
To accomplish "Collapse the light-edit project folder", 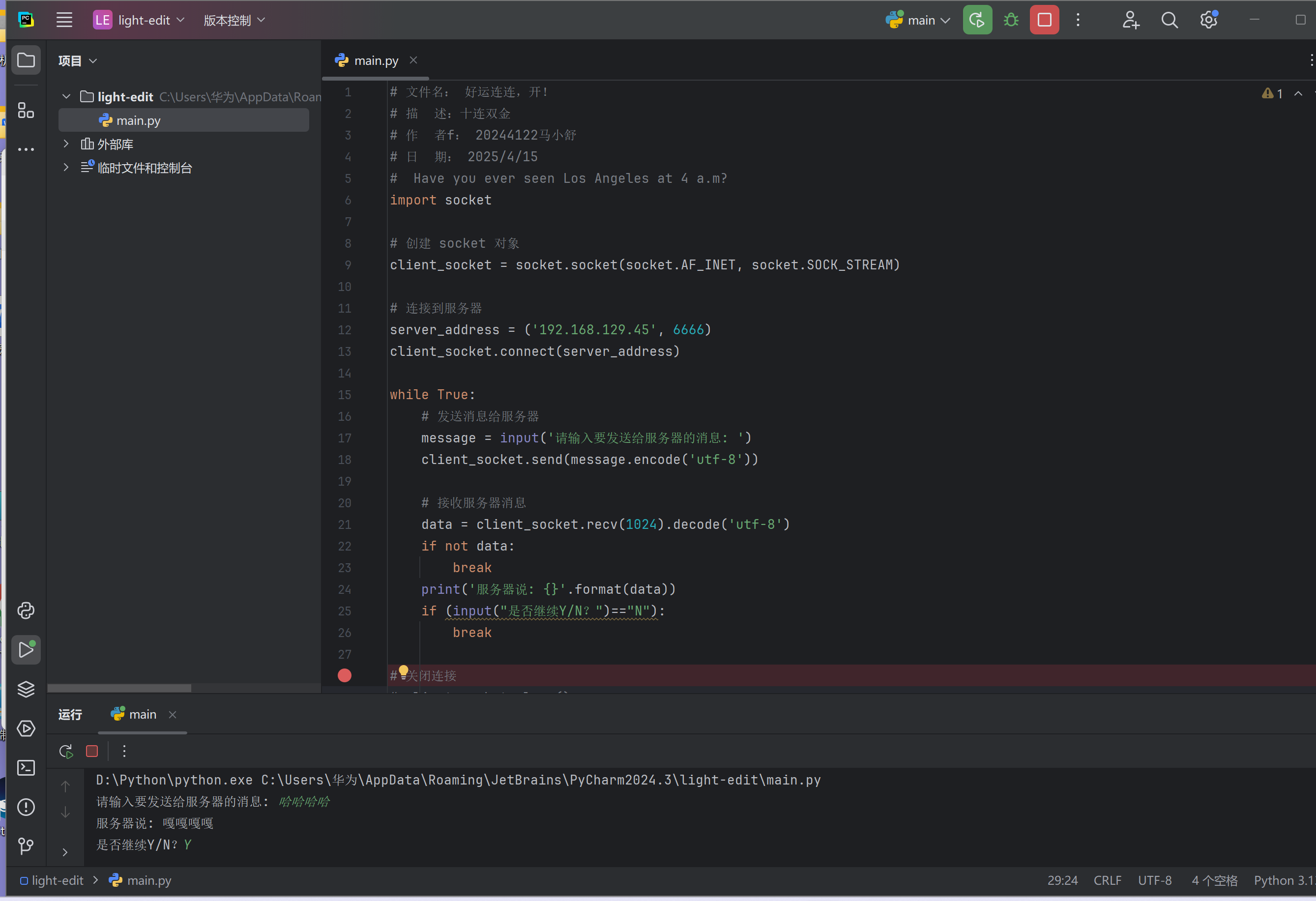I will pos(66,97).
